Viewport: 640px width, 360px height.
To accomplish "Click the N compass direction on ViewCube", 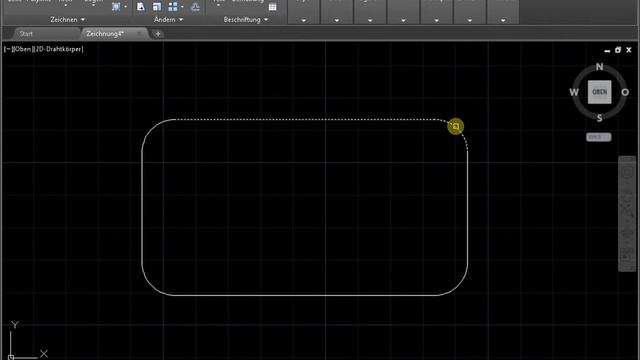I will (599, 67).
